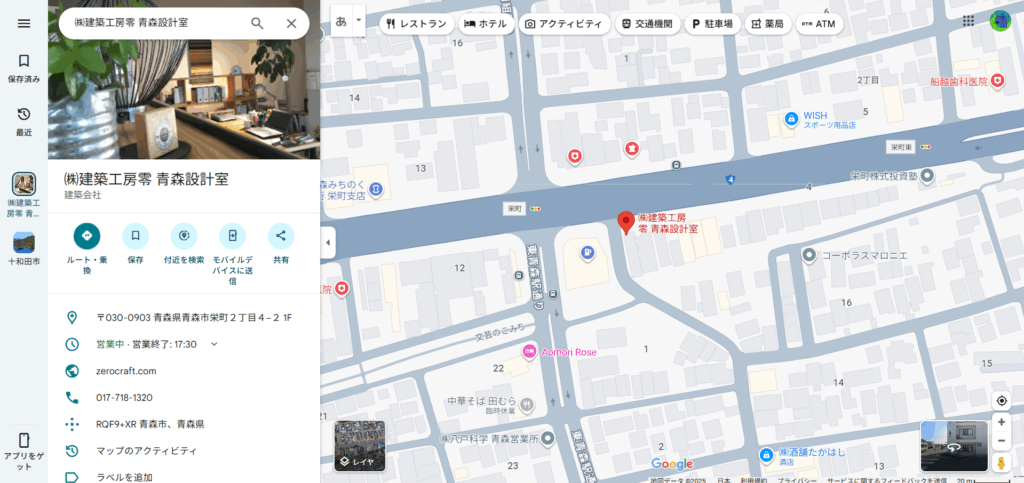
Task: Open Saved places (保存済み)
Action: tap(24, 69)
